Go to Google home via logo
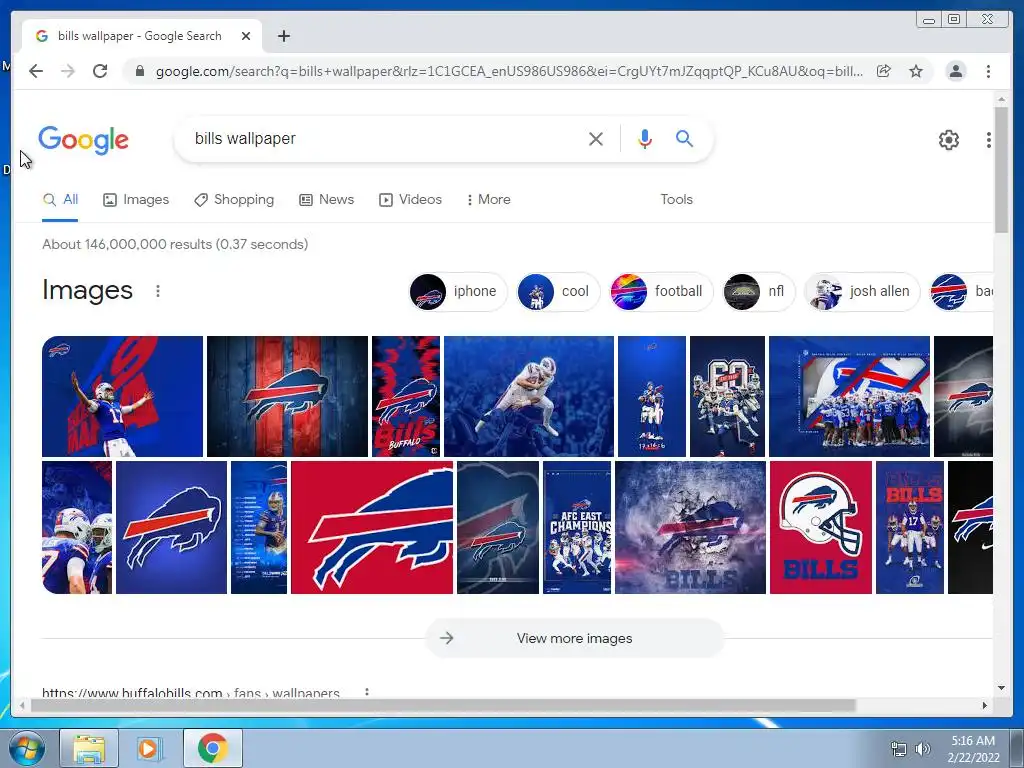 pos(84,140)
